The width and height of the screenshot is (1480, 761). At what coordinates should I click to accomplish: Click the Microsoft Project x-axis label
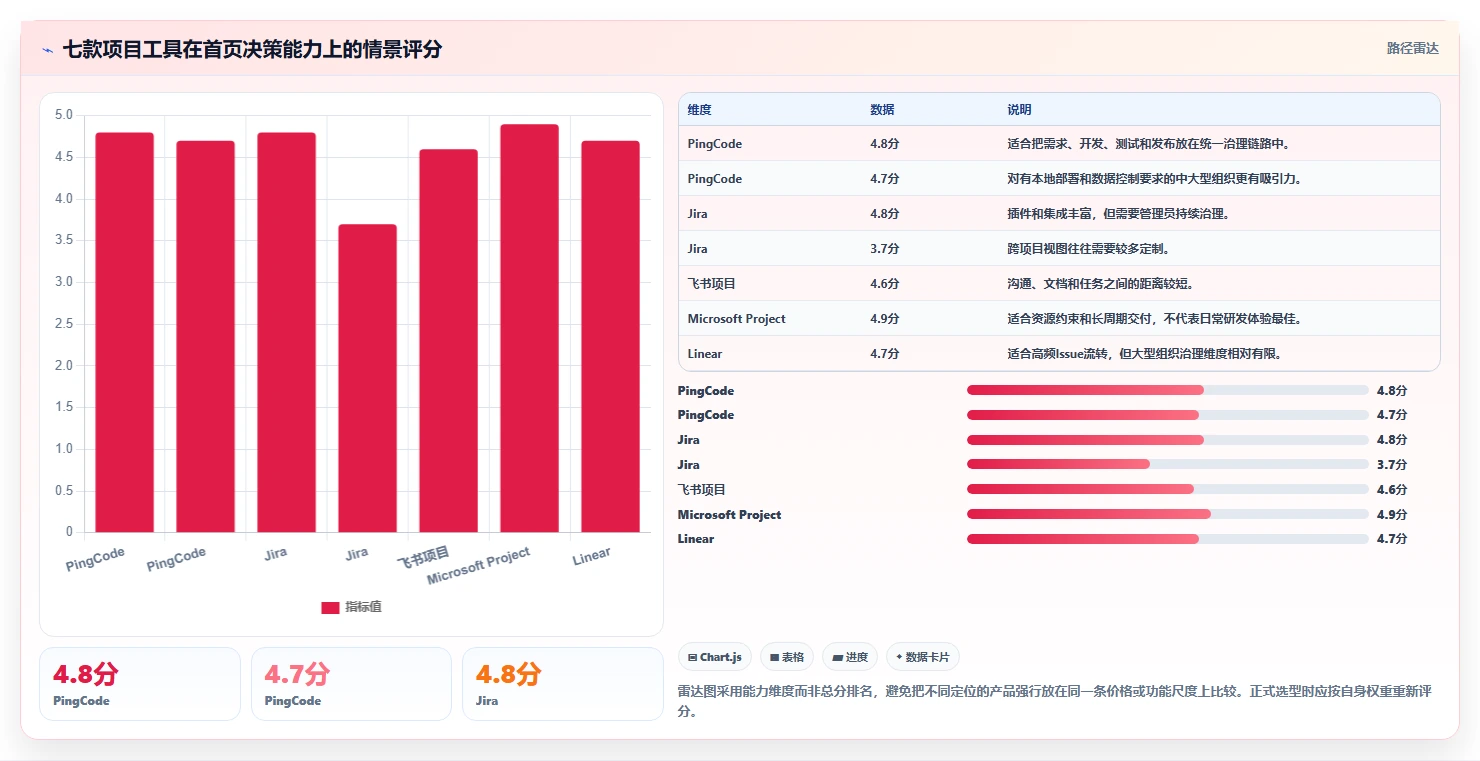pos(479,566)
